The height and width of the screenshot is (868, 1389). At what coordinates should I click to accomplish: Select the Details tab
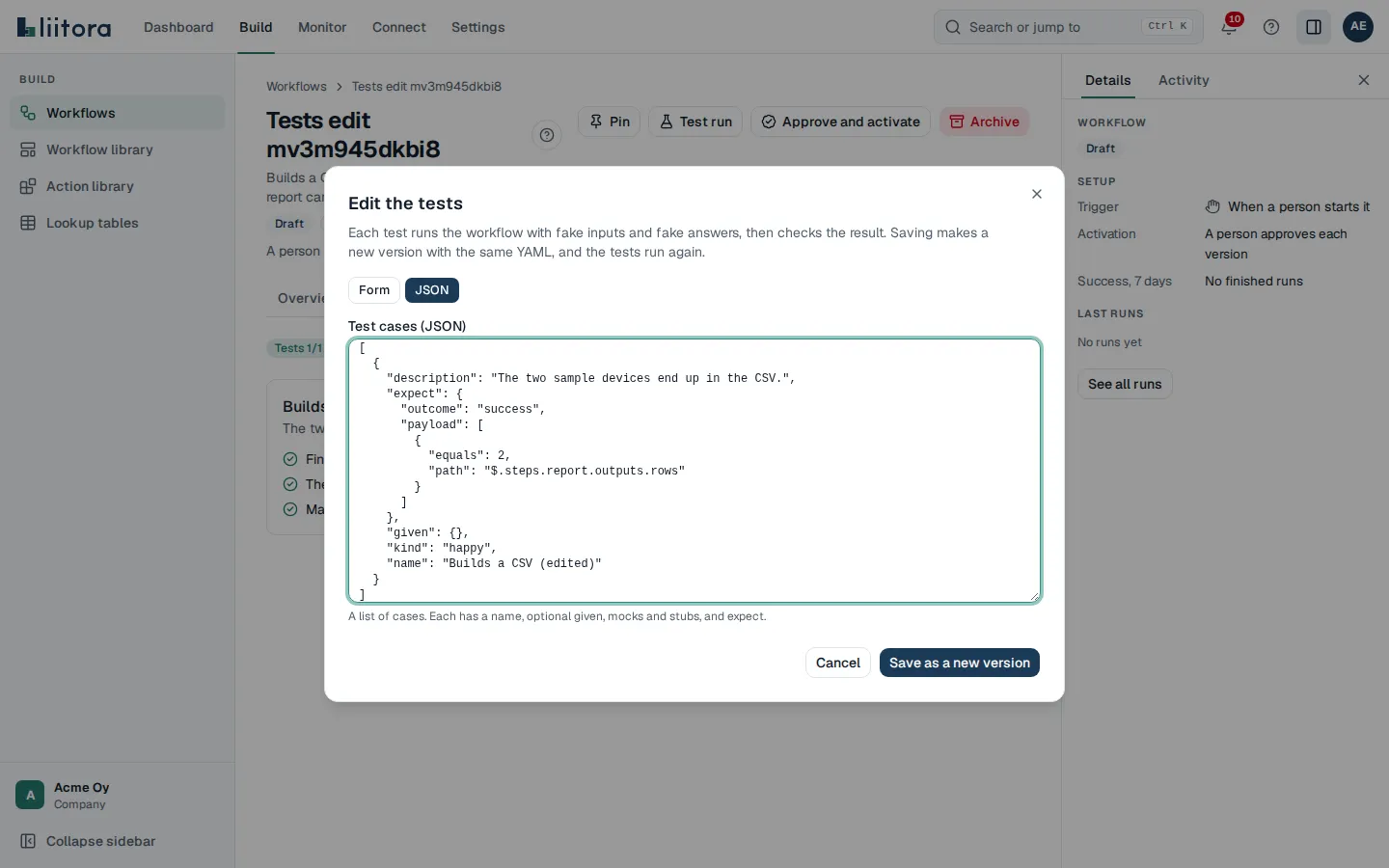(1107, 80)
